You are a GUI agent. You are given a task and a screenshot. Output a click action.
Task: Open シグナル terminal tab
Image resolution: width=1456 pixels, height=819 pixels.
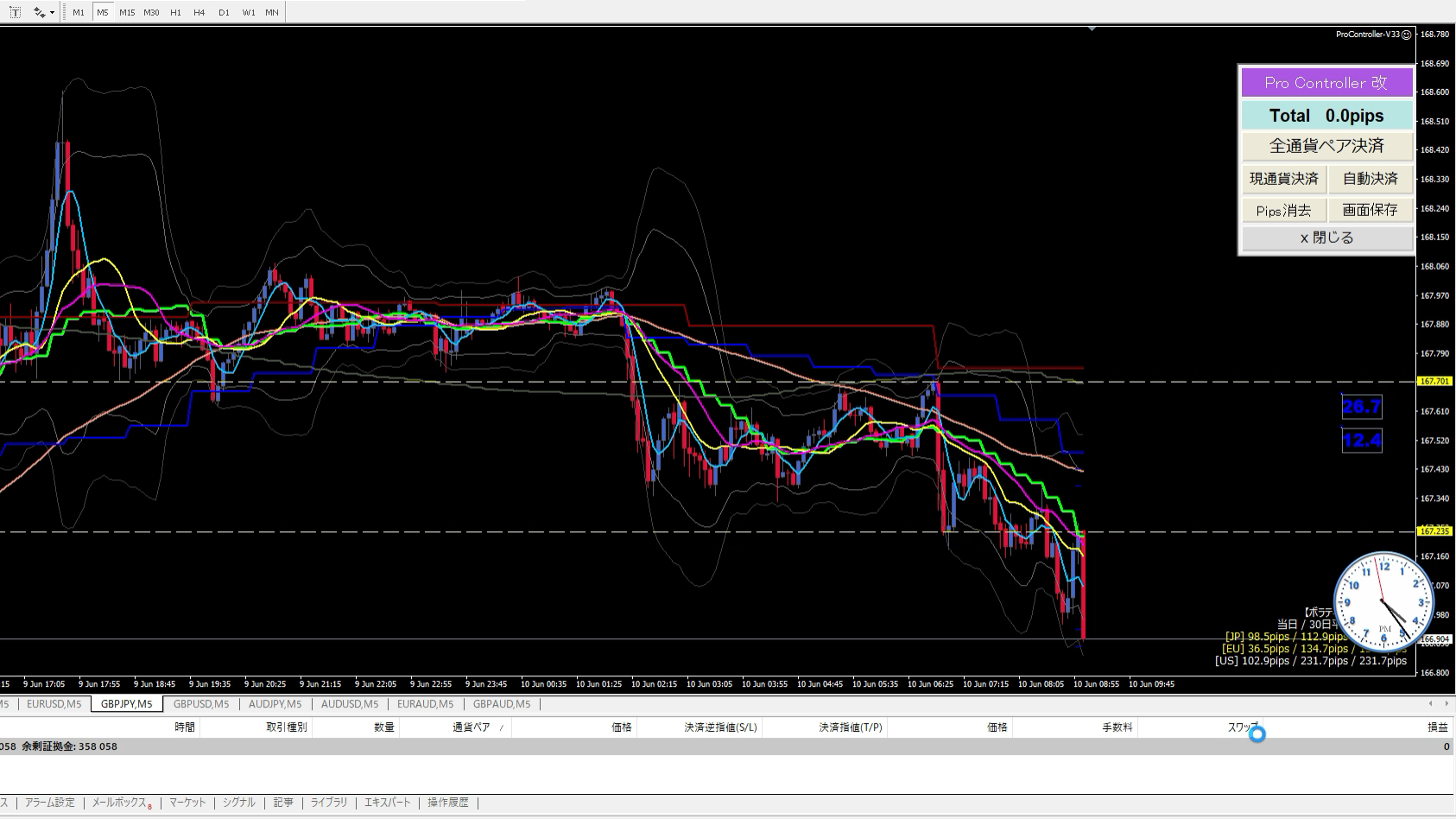coord(239,803)
